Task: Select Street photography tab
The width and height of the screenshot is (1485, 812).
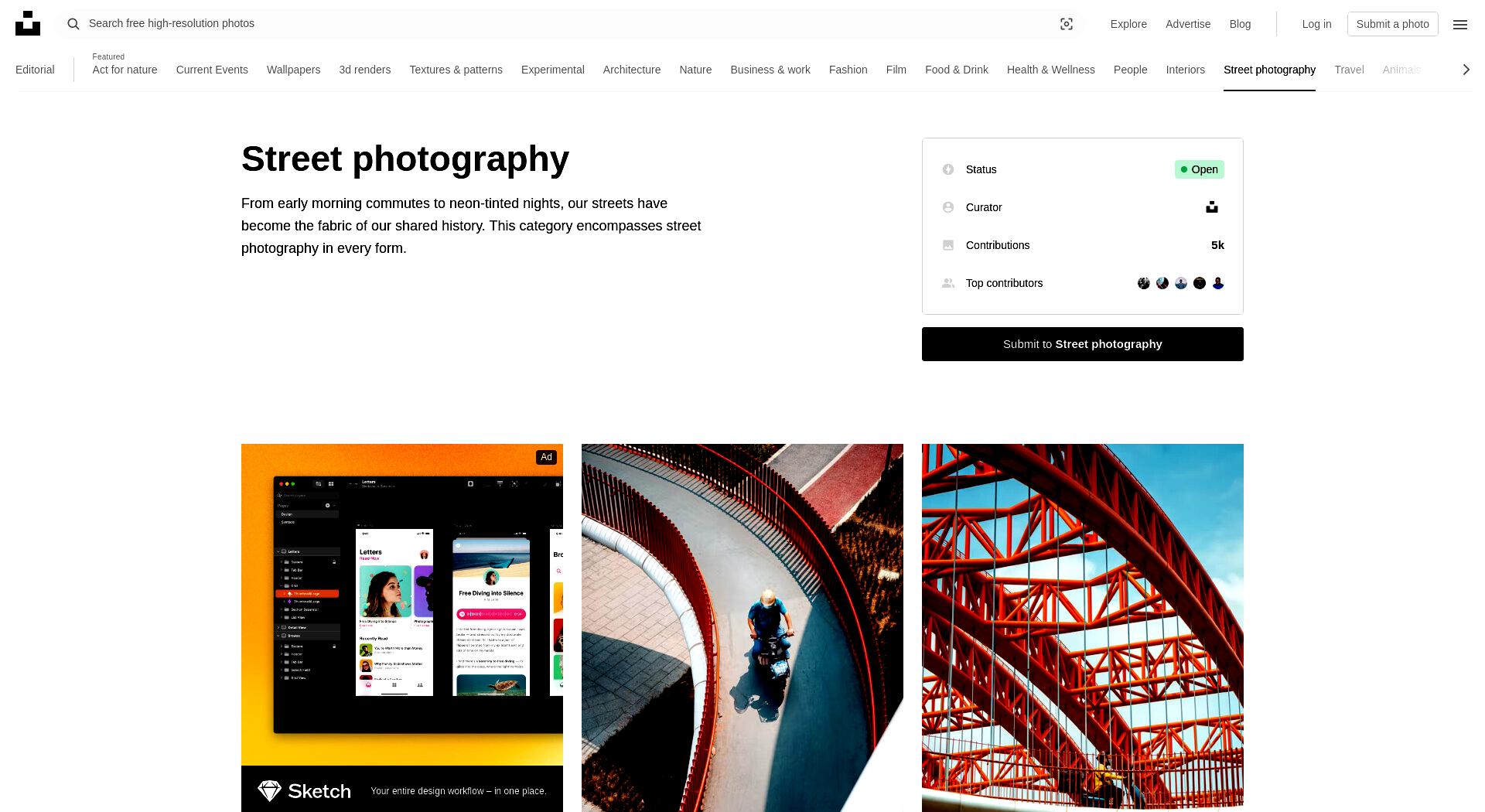Action: (1269, 70)
